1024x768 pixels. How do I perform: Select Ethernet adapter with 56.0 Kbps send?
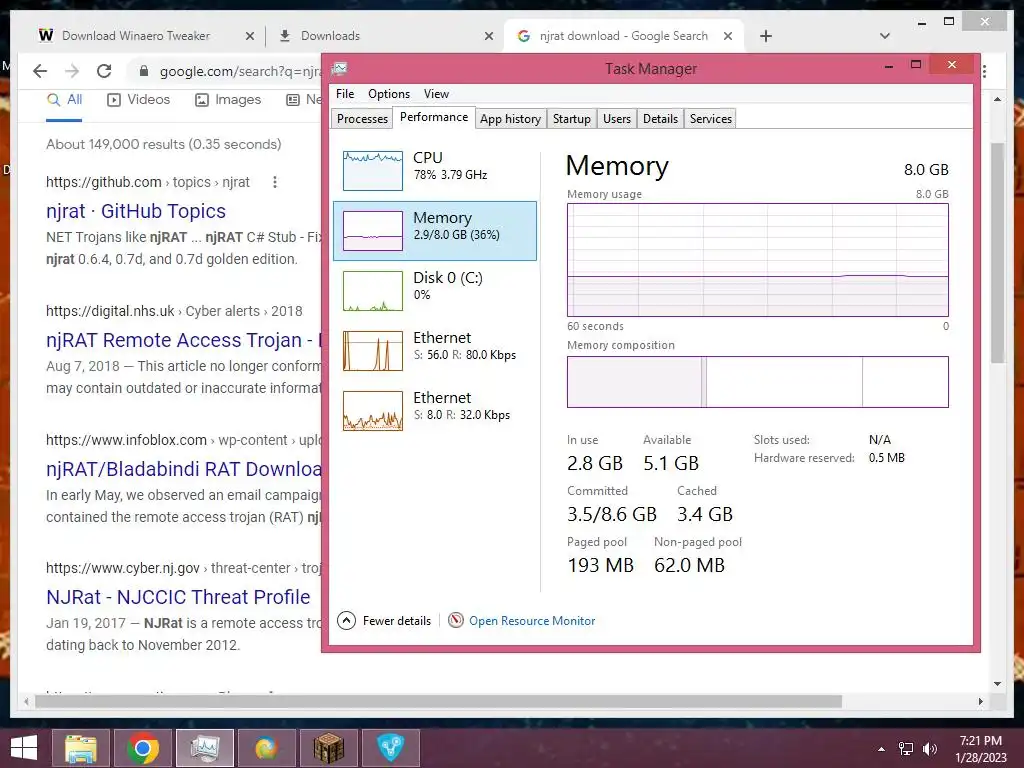coord(435,351)
